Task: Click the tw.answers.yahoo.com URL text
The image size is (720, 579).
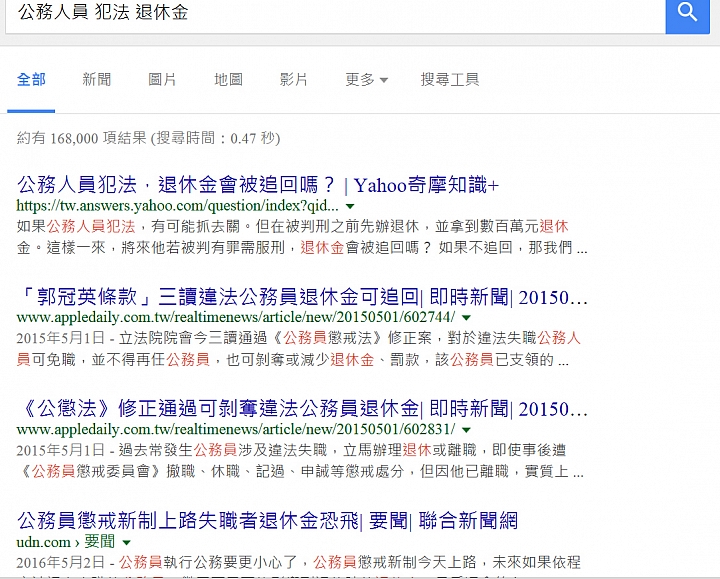Action: 177,206
